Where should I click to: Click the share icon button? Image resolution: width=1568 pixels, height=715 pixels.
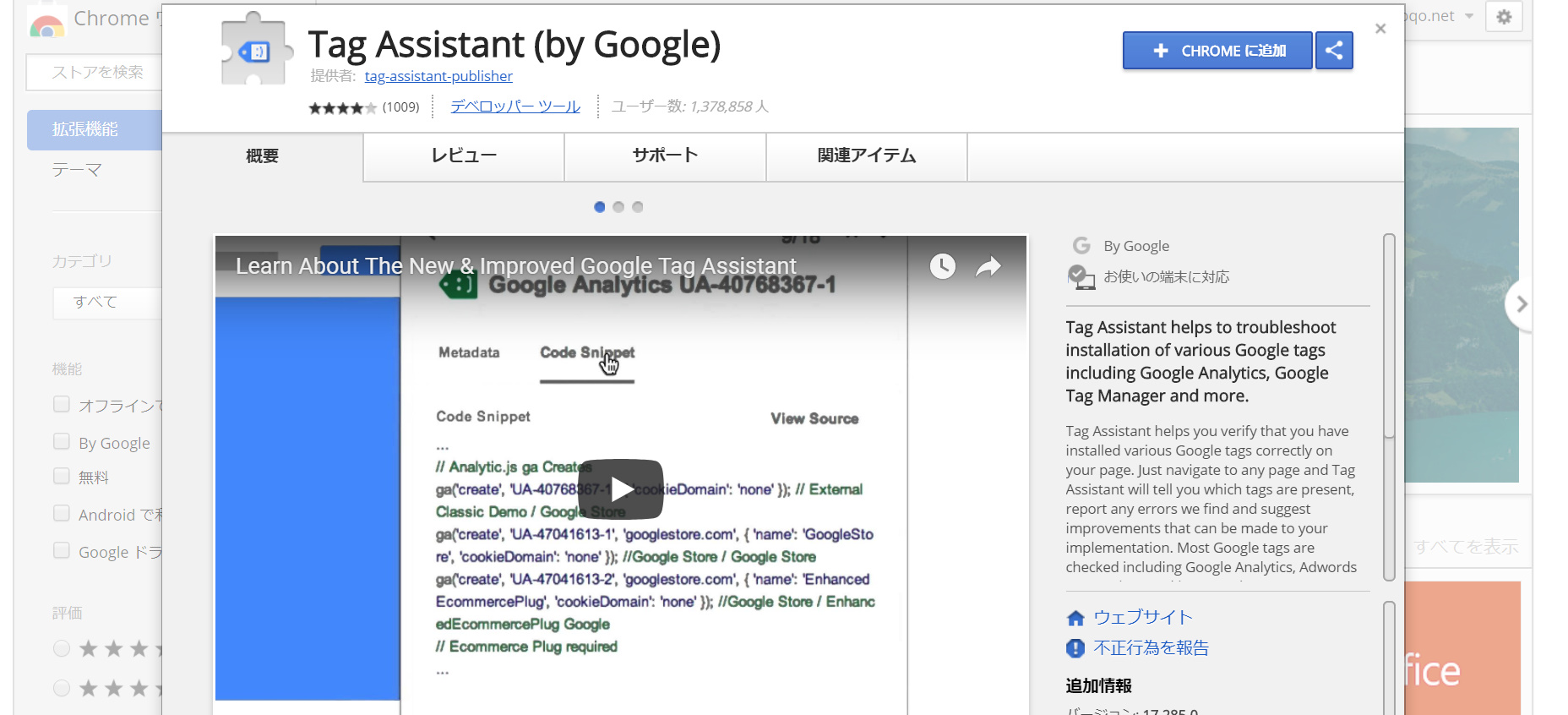click(1334, 51)
